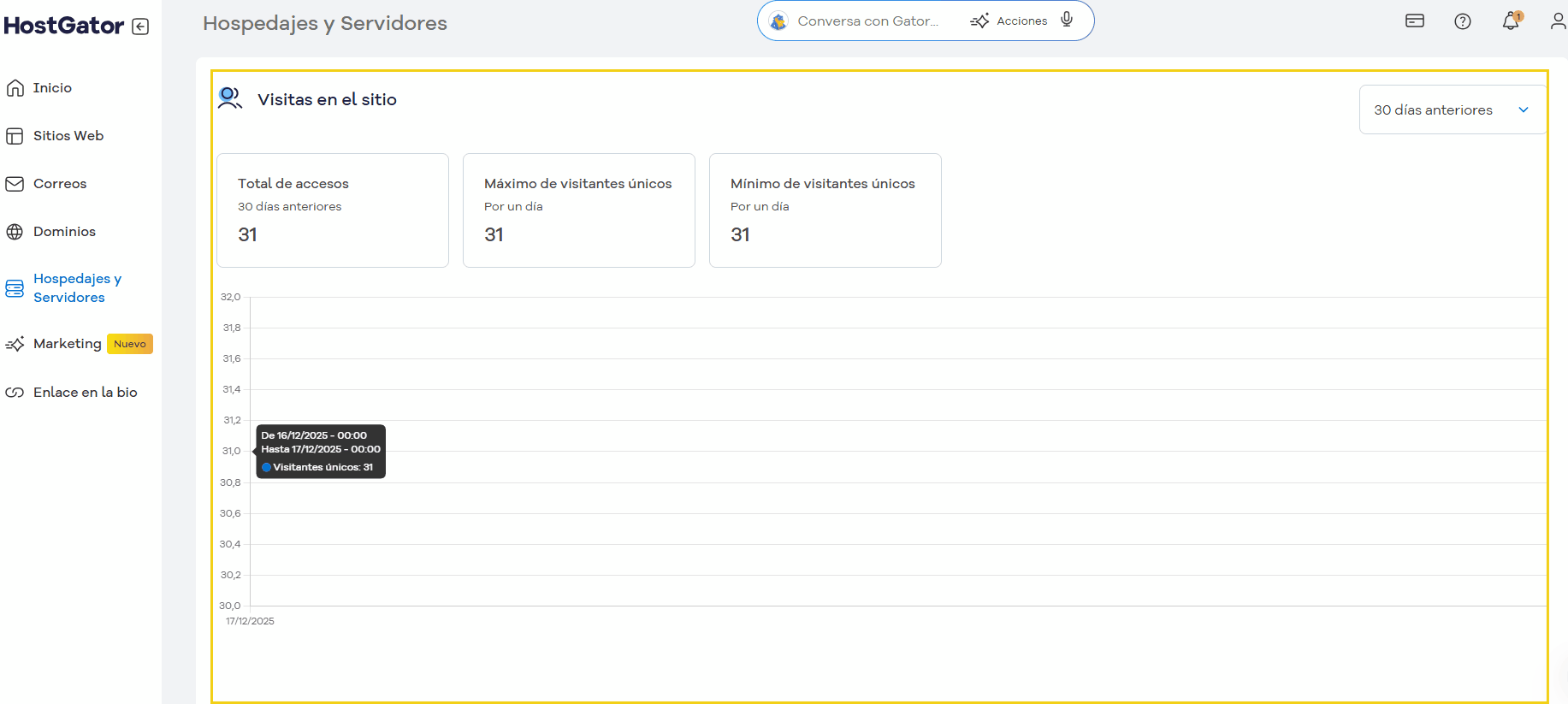
Task: Select the Máximo de visitantes únicos card
Action: pyautogui.click(x=579, y=210)
